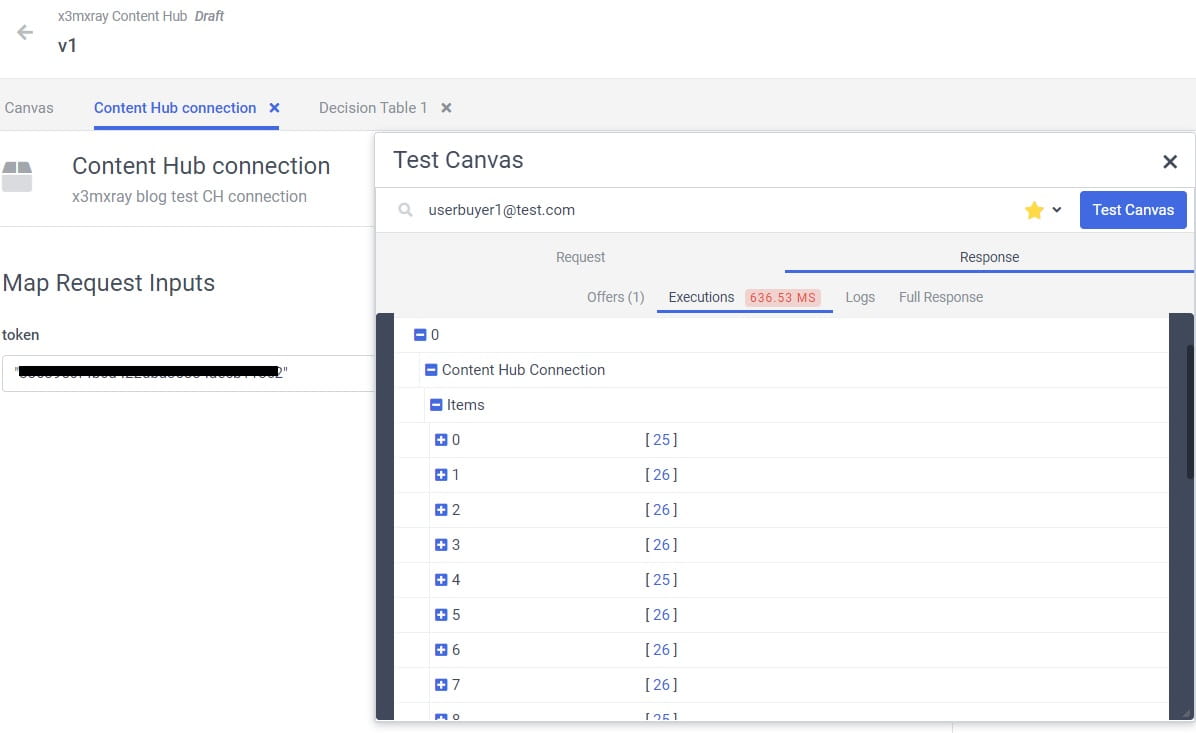This screenshot has height=733, width=1196.
Task: Click the [26] count for item 3
Action: click(x=661, y=545)
